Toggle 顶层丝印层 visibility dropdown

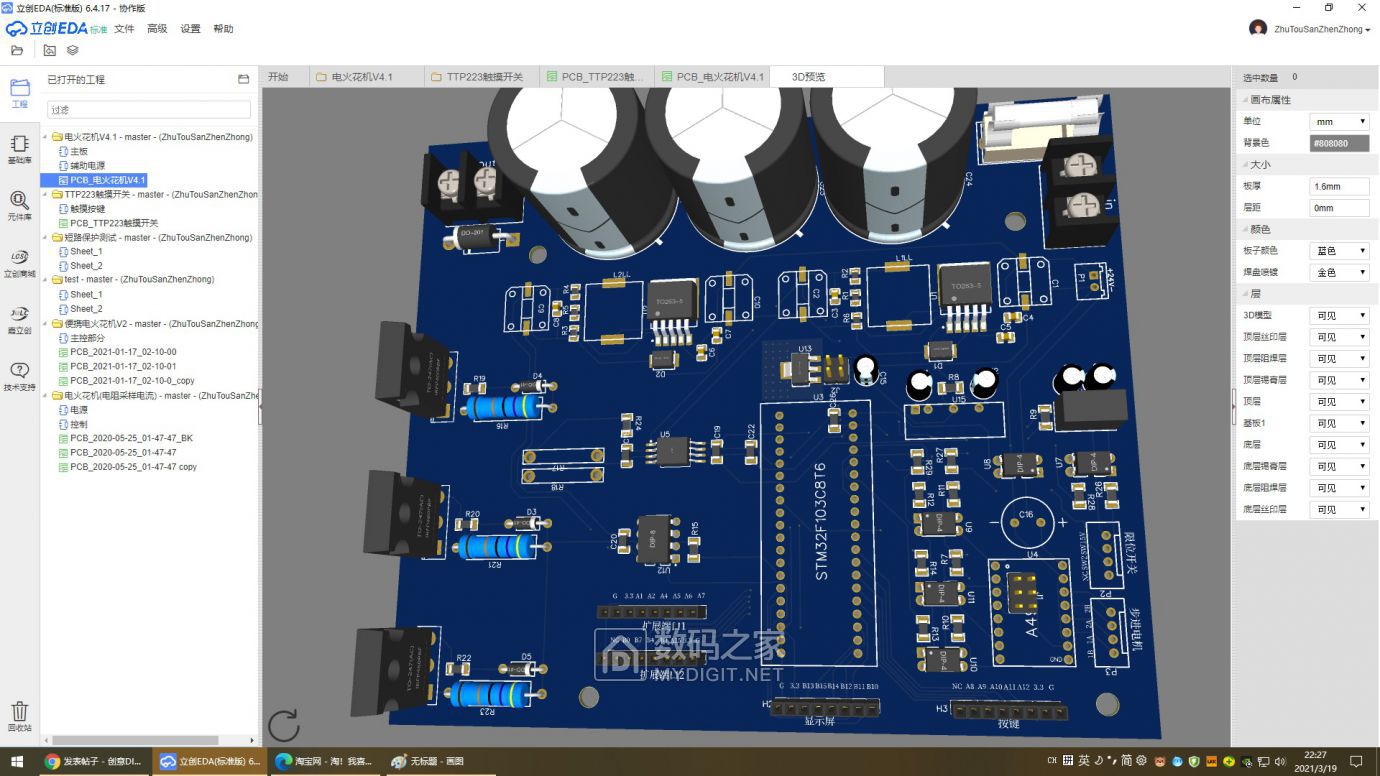[x=1339, y=337]
